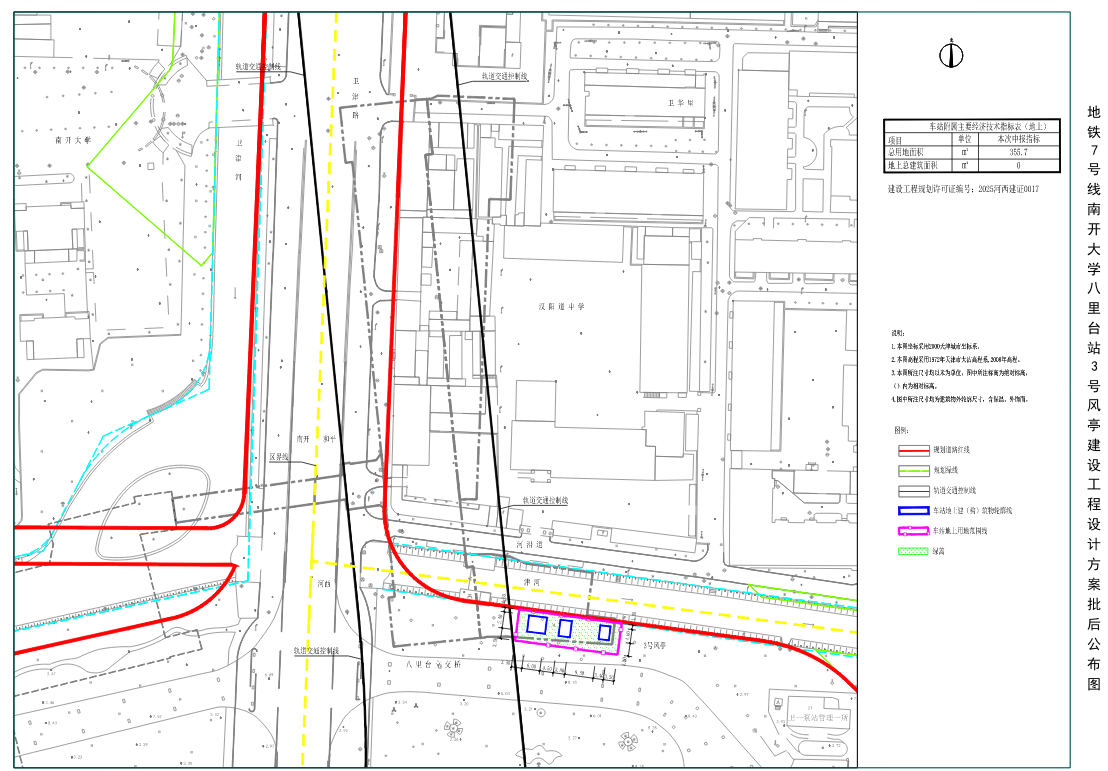This screenshot has height=771, width=1108.
Task: Click the 总用地面积 table row label
Action: tap(909, 153)
